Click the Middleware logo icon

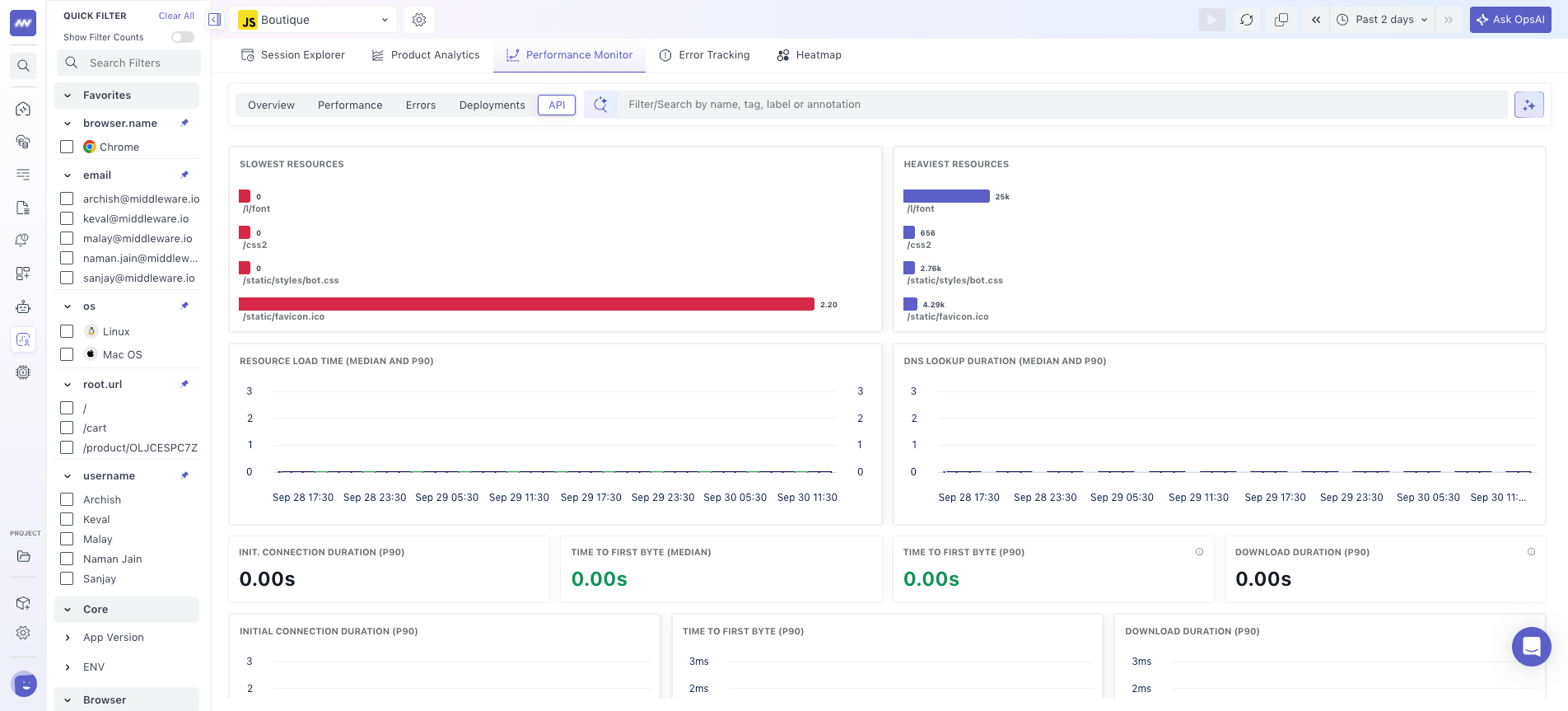click(23, 23)
